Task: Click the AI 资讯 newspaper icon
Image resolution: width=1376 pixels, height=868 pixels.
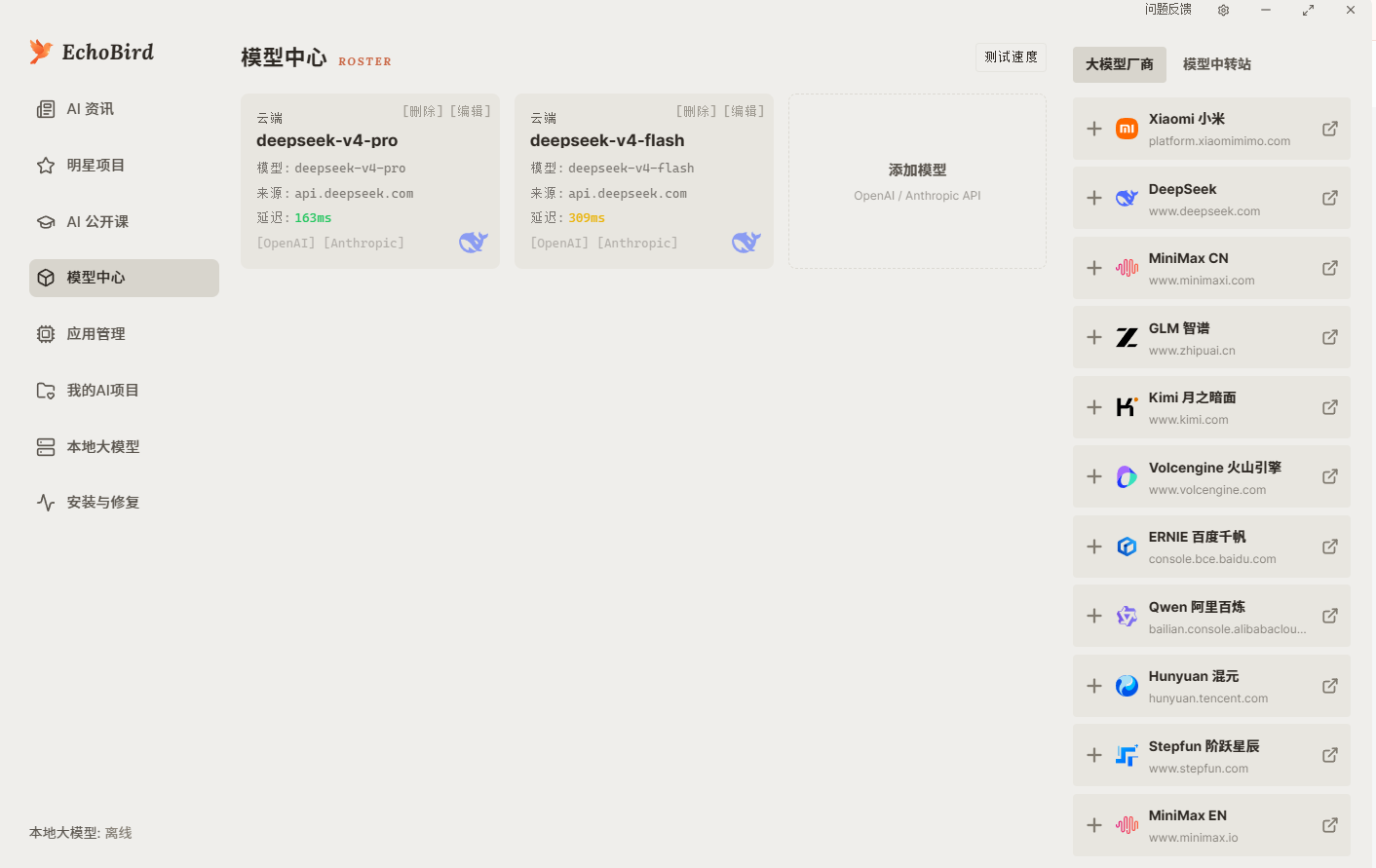Action: point(46,109)
